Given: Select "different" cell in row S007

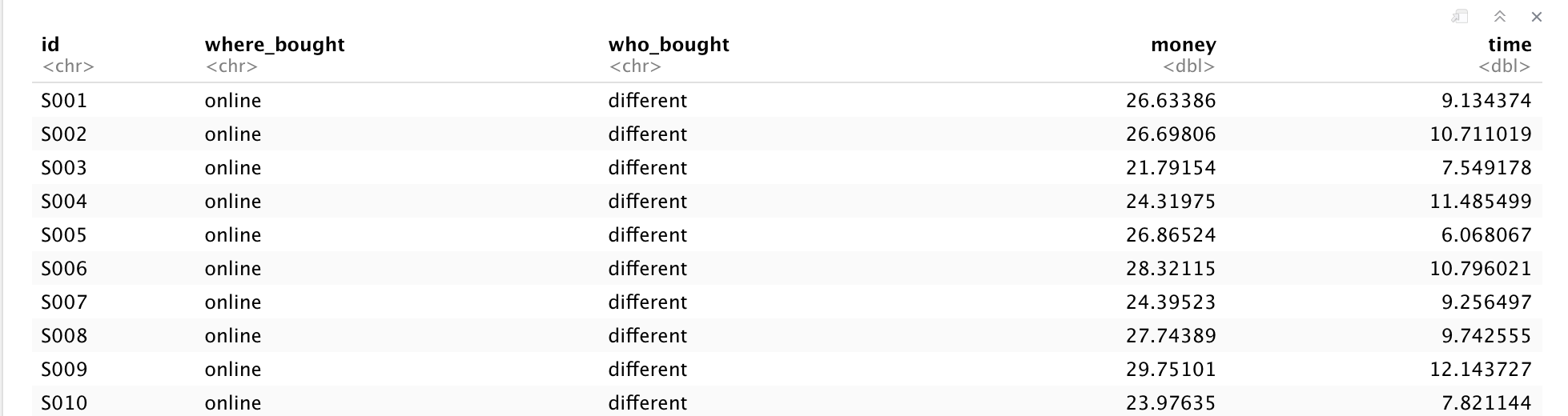Looking at the screenshot, I should pos(647,302).
